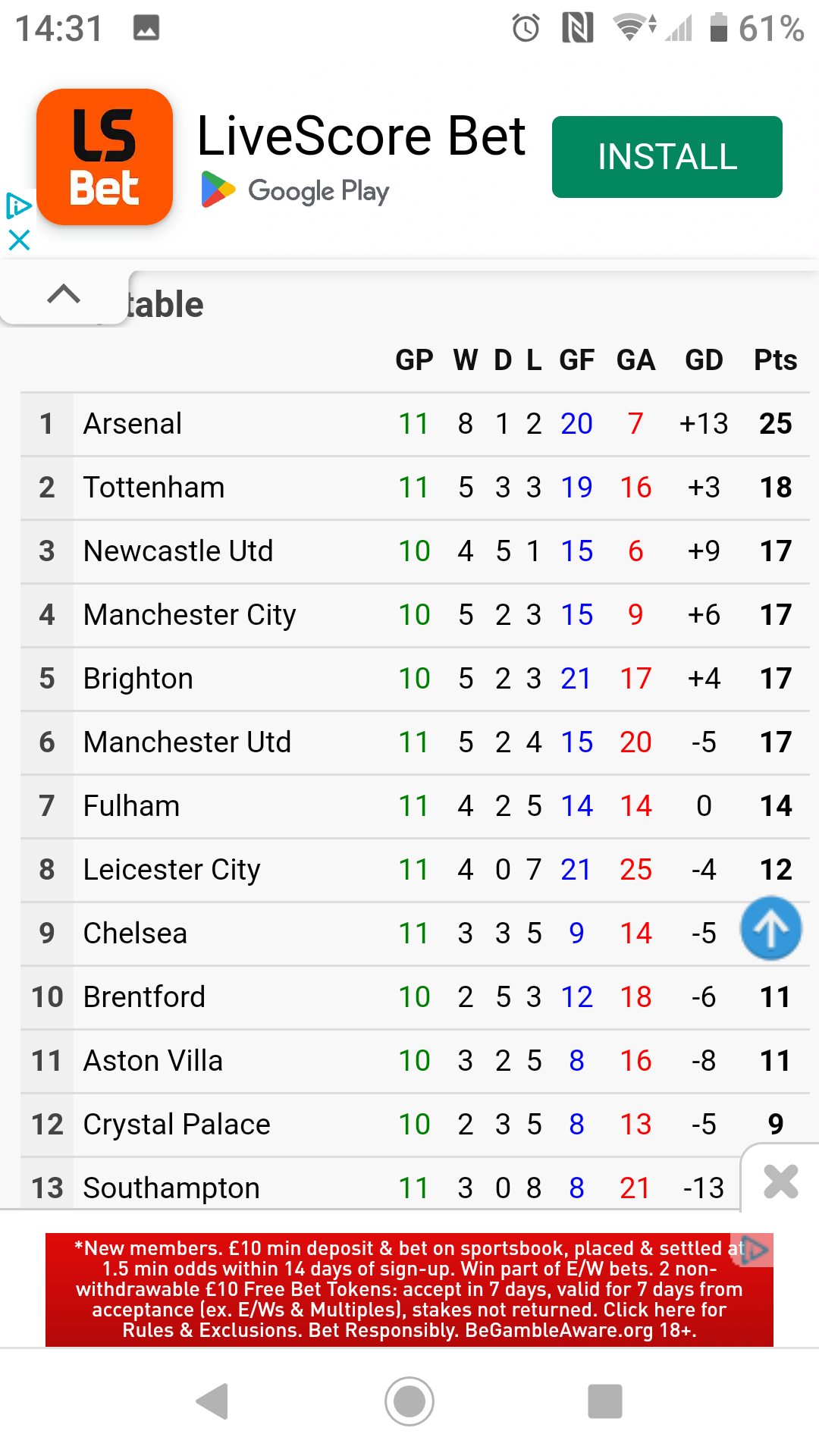Open recent apps with the square button
Screen dimensions: 819x1456
click(x=605, y=1401)
